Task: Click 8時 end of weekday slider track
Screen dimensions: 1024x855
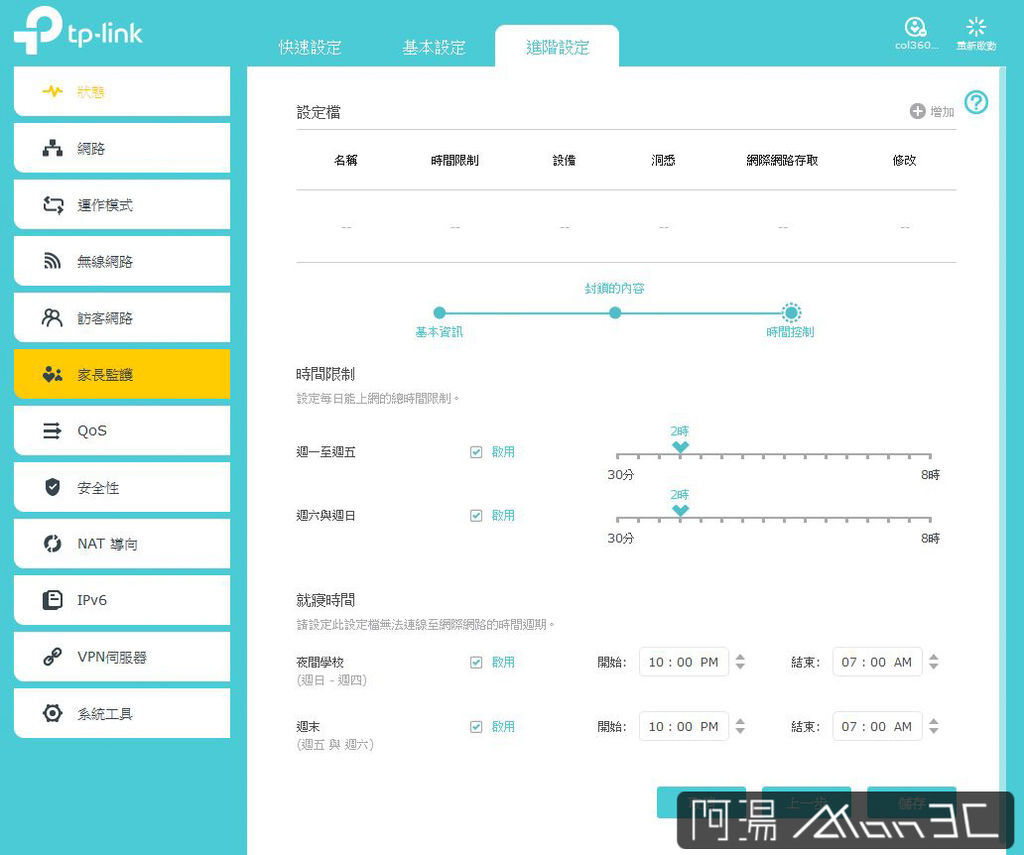Action: tap(930, 455)
